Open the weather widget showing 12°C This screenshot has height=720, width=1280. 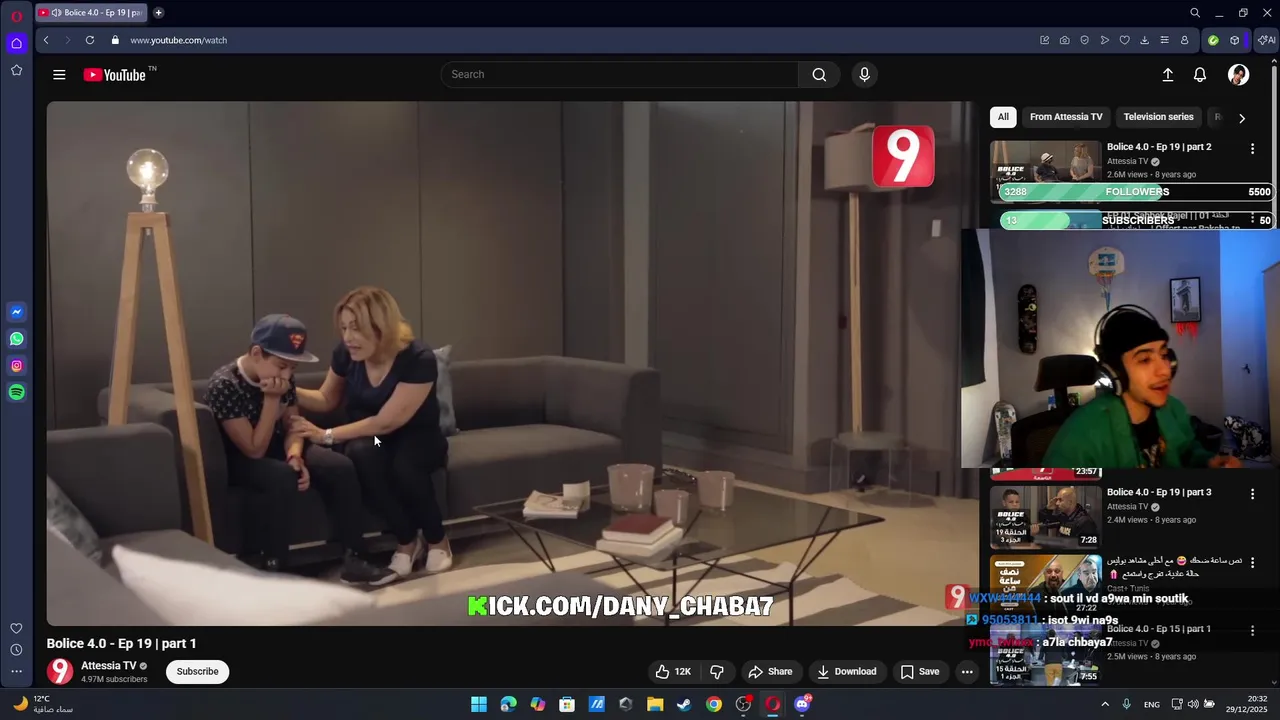42,704
